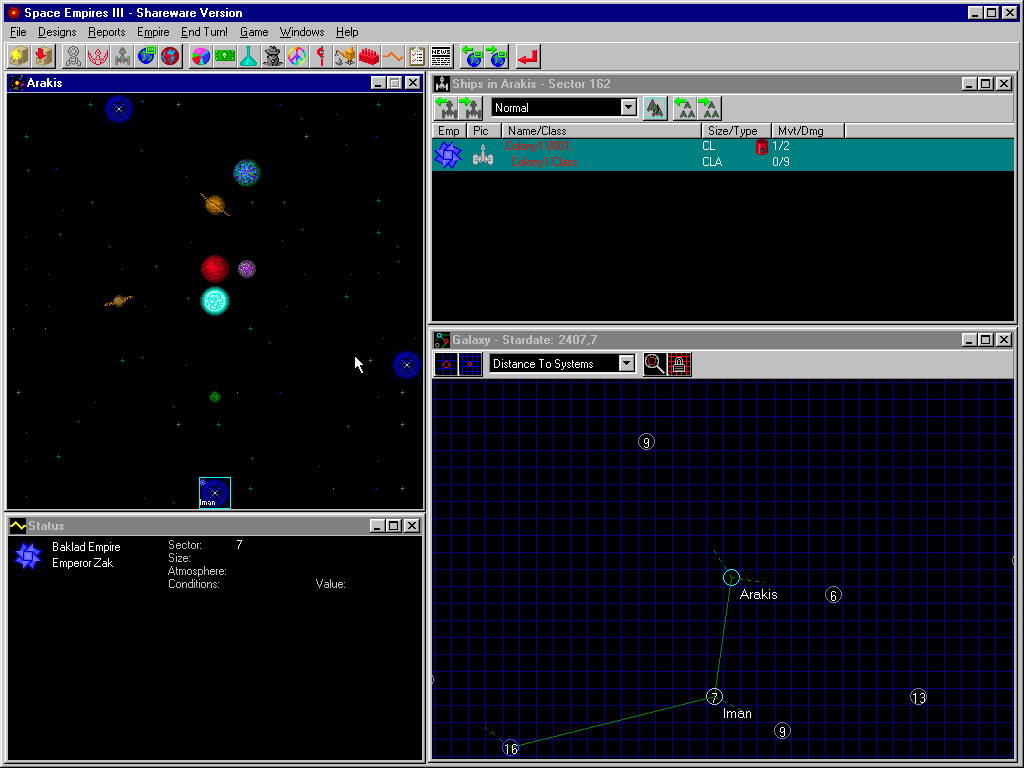Open the Normal ship filter dropdown
The image size is (1024, 768).
point(628,108)
